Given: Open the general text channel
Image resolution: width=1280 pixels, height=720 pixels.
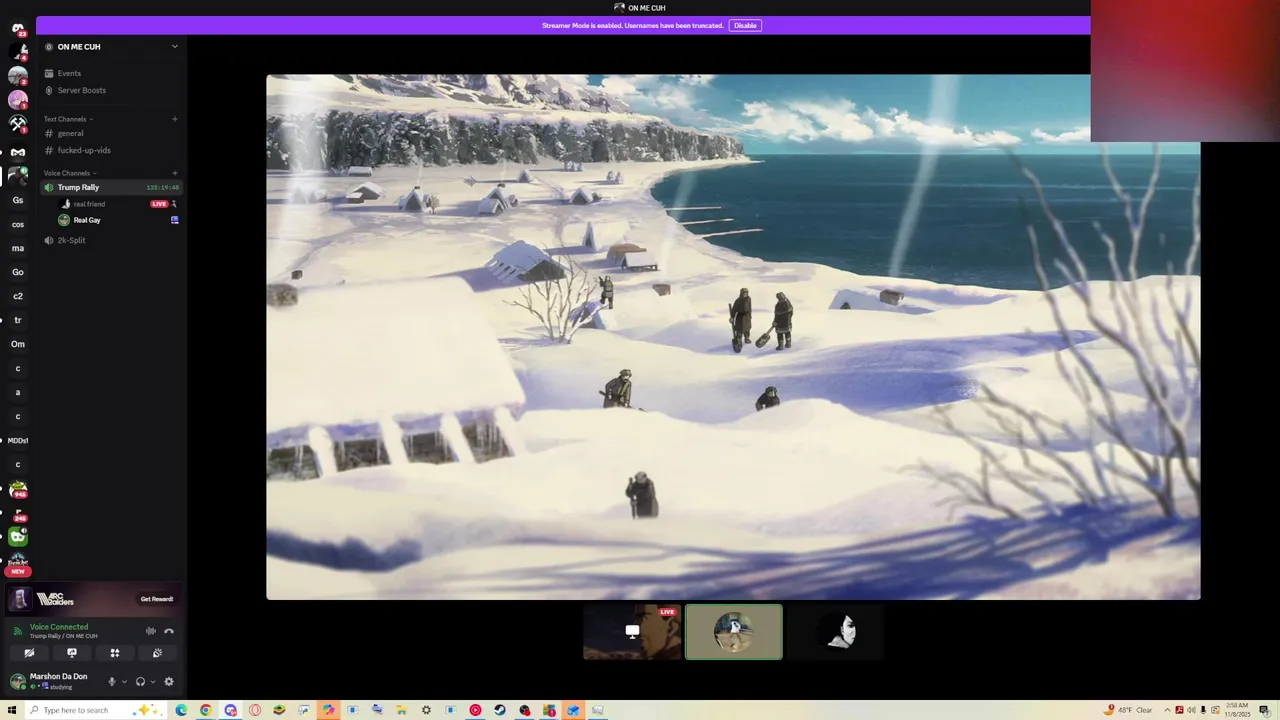Looking at the screenshot, I should [x=111, y=133].
